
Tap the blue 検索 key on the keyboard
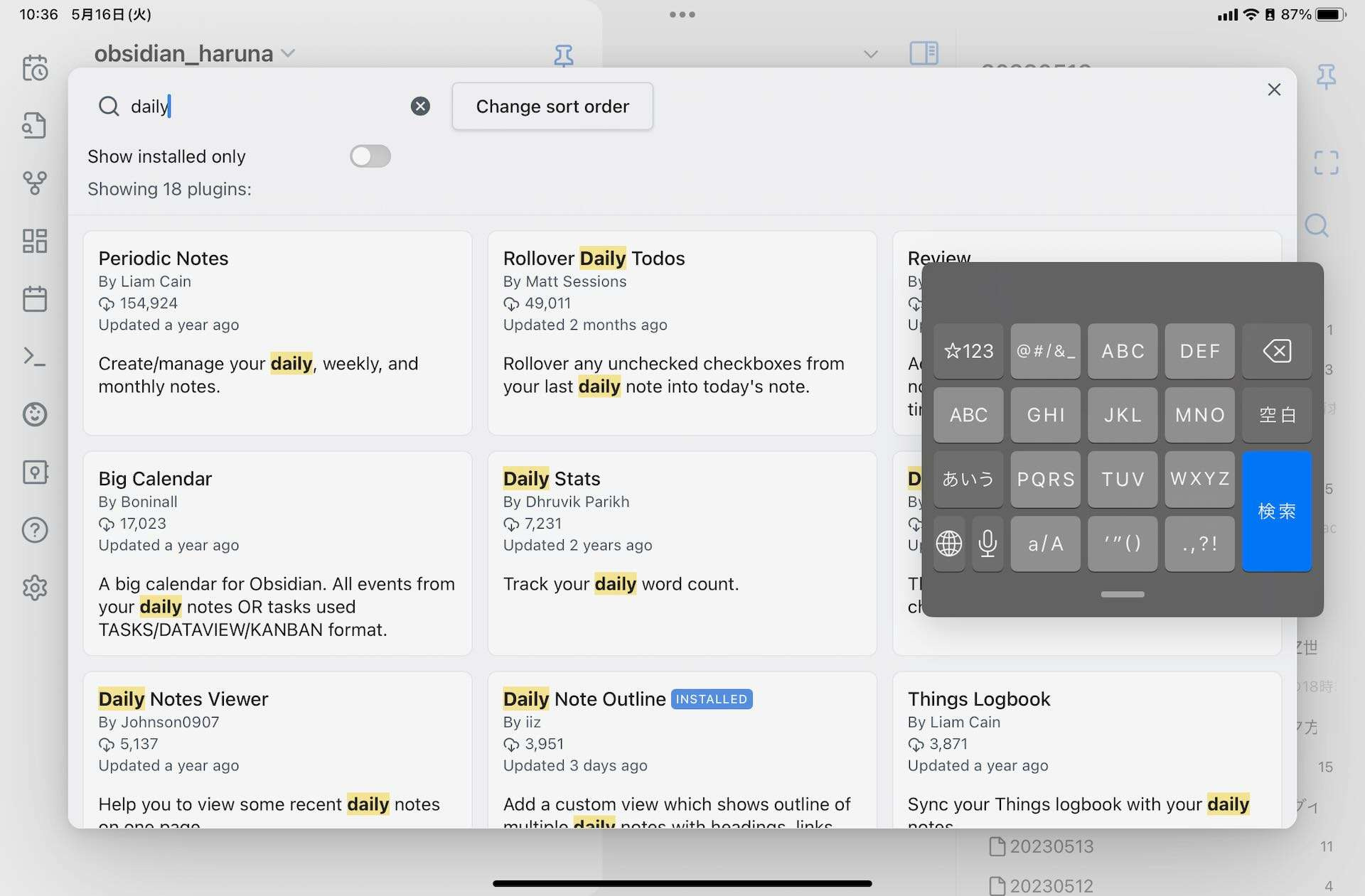(x=1276, y=511)
